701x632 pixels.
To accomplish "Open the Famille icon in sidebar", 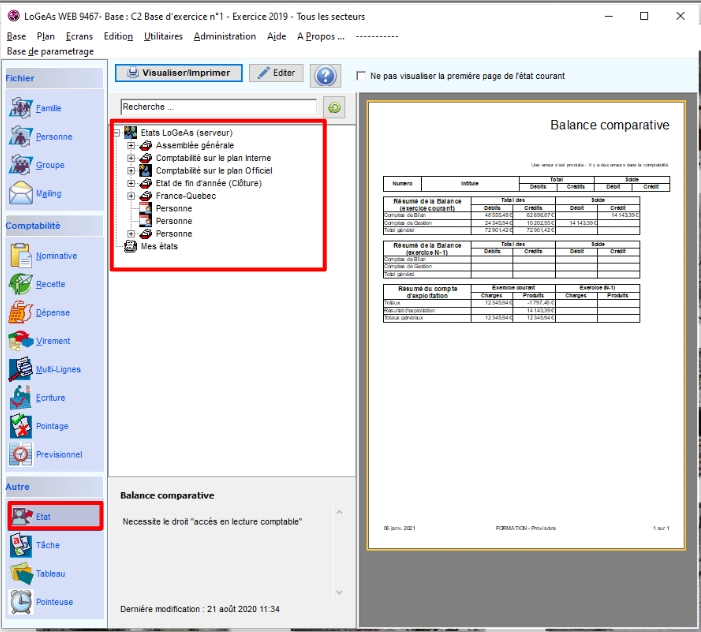I will click(x=21, y=108).
